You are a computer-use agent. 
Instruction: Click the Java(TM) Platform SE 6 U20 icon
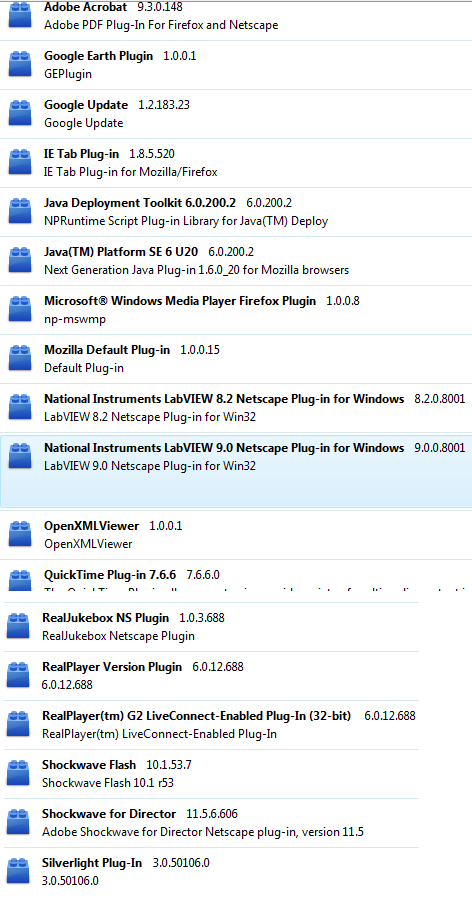pyautogui.click(x=20, y=260)
